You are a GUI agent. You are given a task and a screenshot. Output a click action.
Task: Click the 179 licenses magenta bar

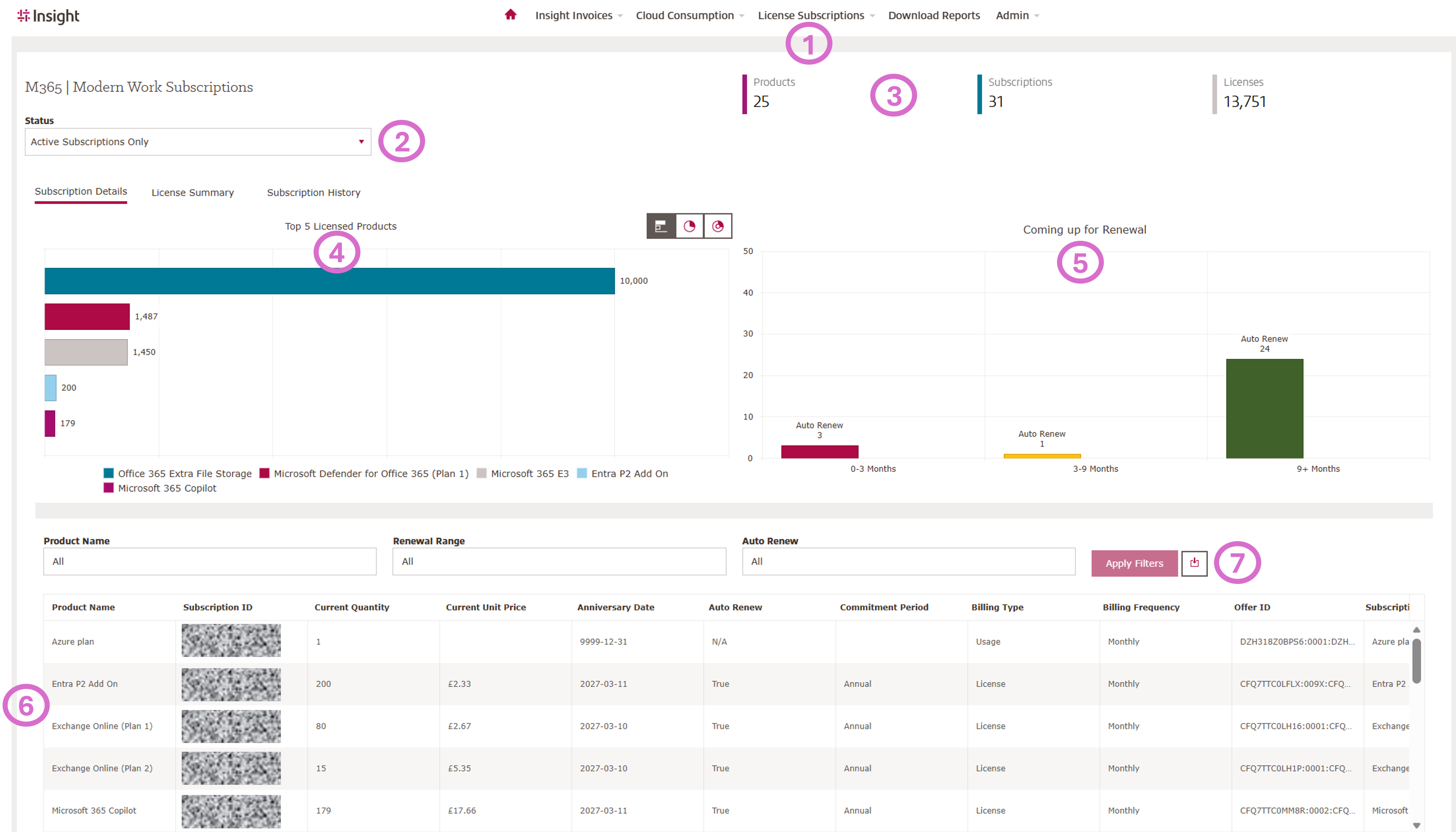(50, 423)
